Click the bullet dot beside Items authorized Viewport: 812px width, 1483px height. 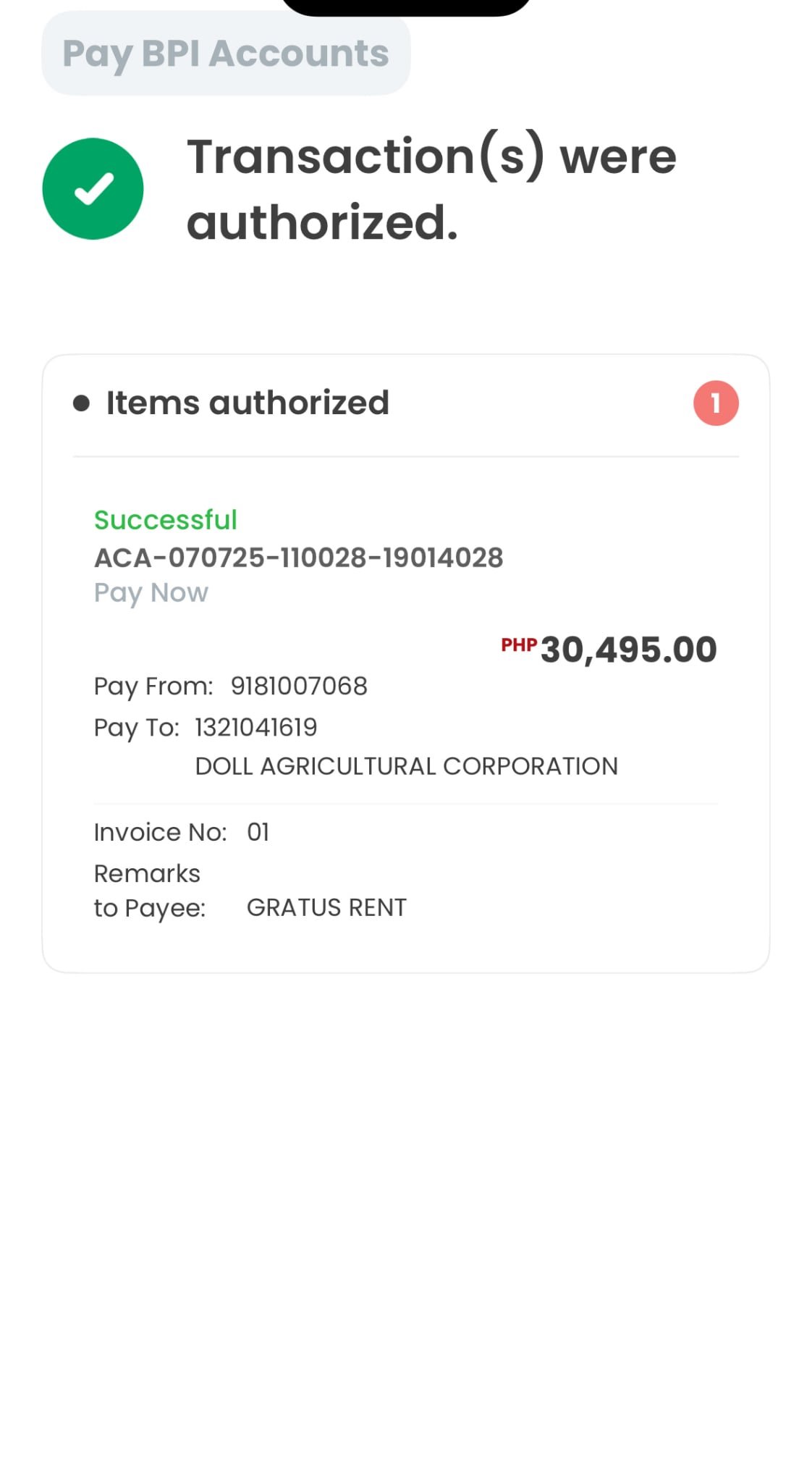[x=81, y=403]
